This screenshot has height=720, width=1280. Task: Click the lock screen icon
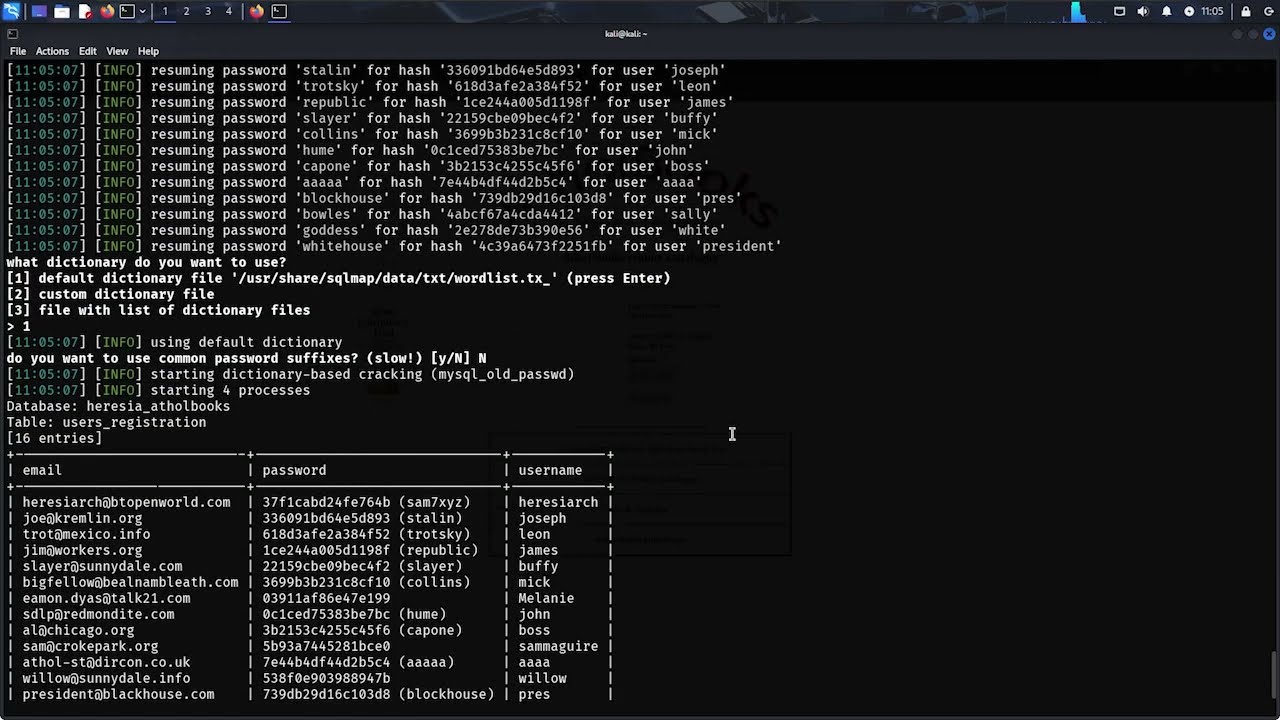tap(1246, 11)
